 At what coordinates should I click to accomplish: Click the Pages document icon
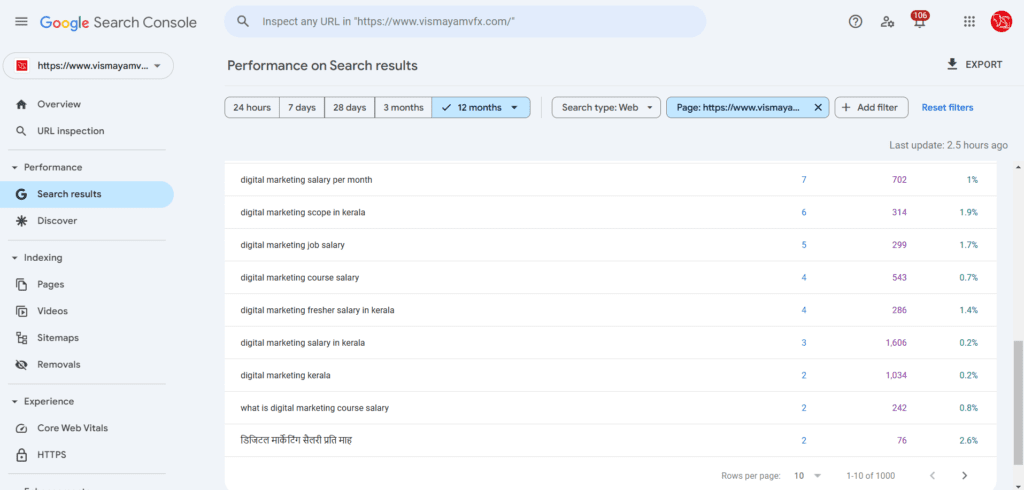pyautogui.click(x=22, y=284)
